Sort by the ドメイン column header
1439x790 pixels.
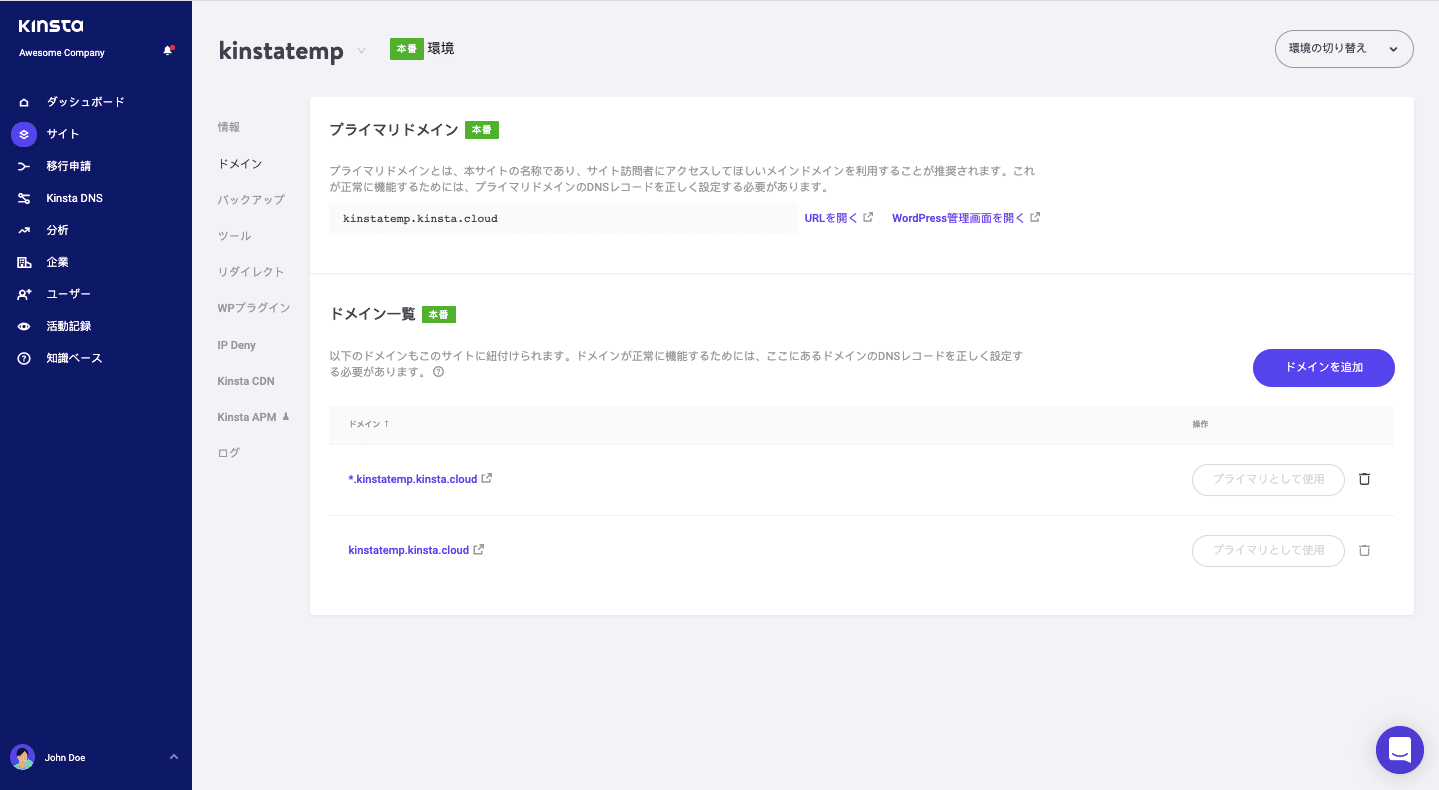click(x=368, y=424)
